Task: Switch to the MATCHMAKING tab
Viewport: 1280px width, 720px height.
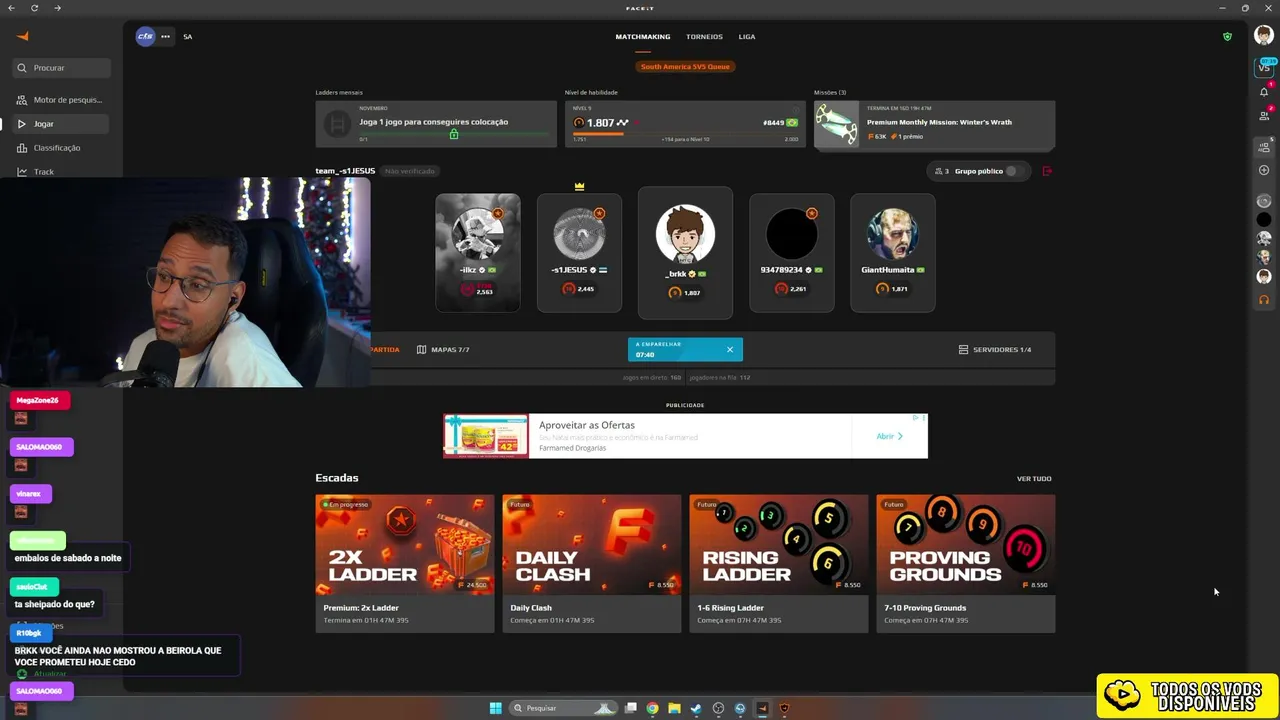Action: click(643, 36)
